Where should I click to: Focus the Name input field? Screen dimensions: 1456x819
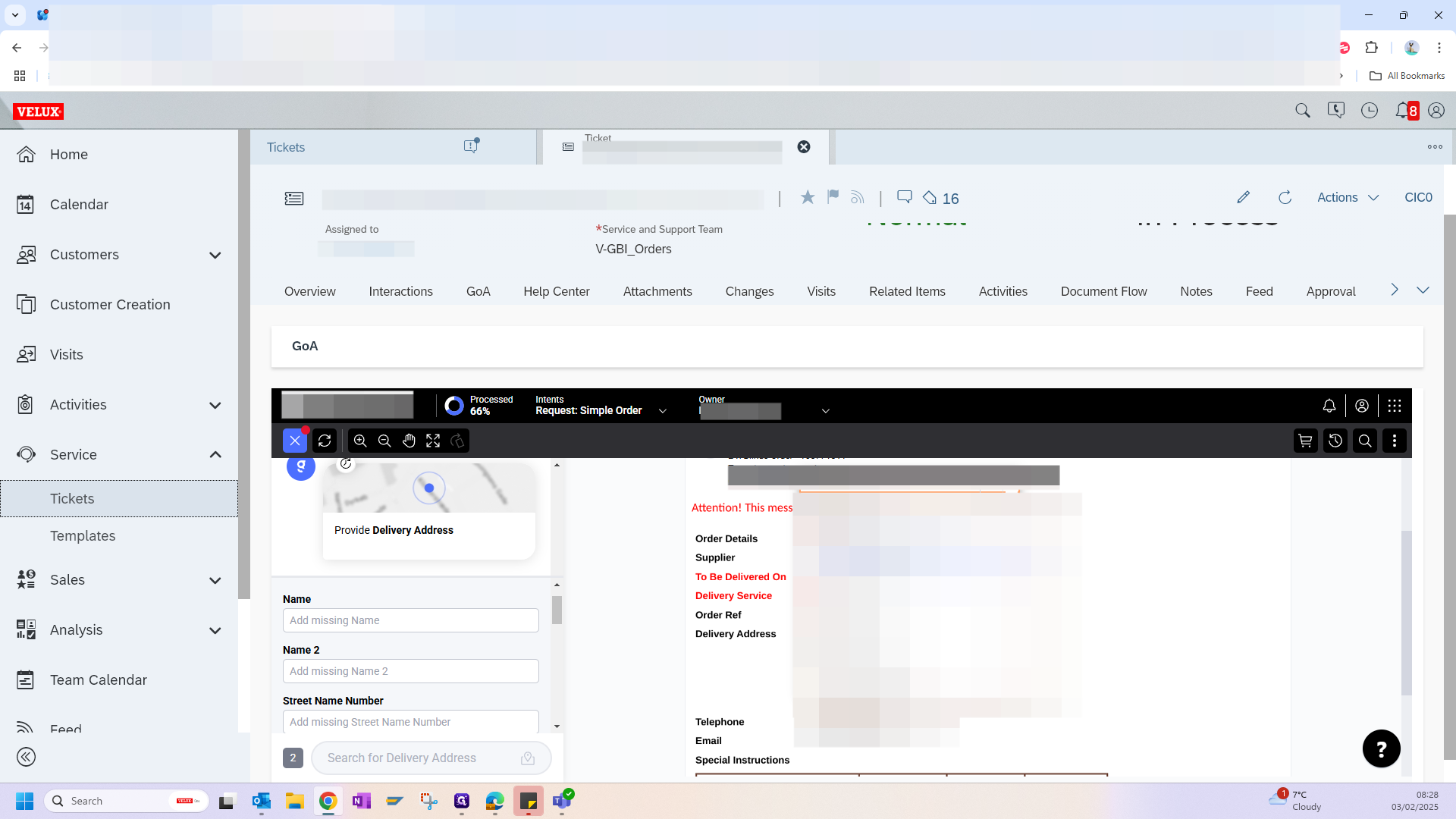tap(411, 620)
